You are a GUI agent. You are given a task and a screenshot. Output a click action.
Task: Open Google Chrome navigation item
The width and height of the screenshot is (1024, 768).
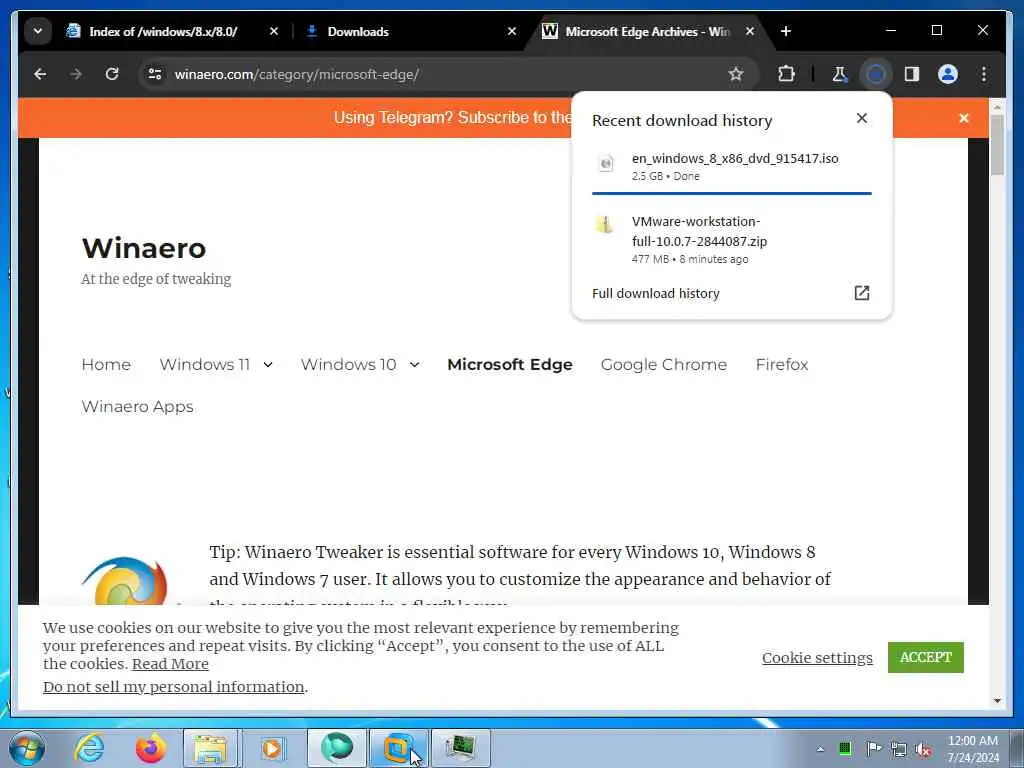tap(664, 364)
